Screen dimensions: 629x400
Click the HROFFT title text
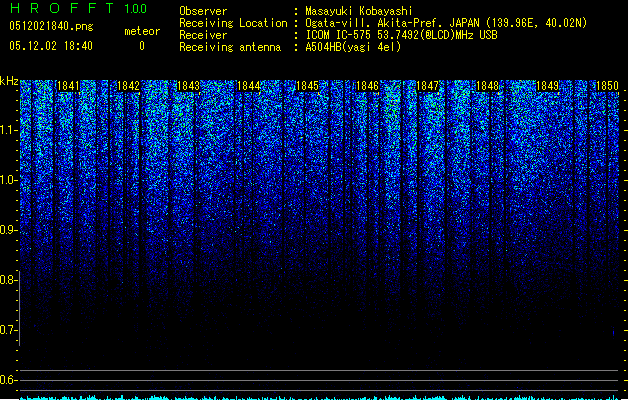(62, 8)
